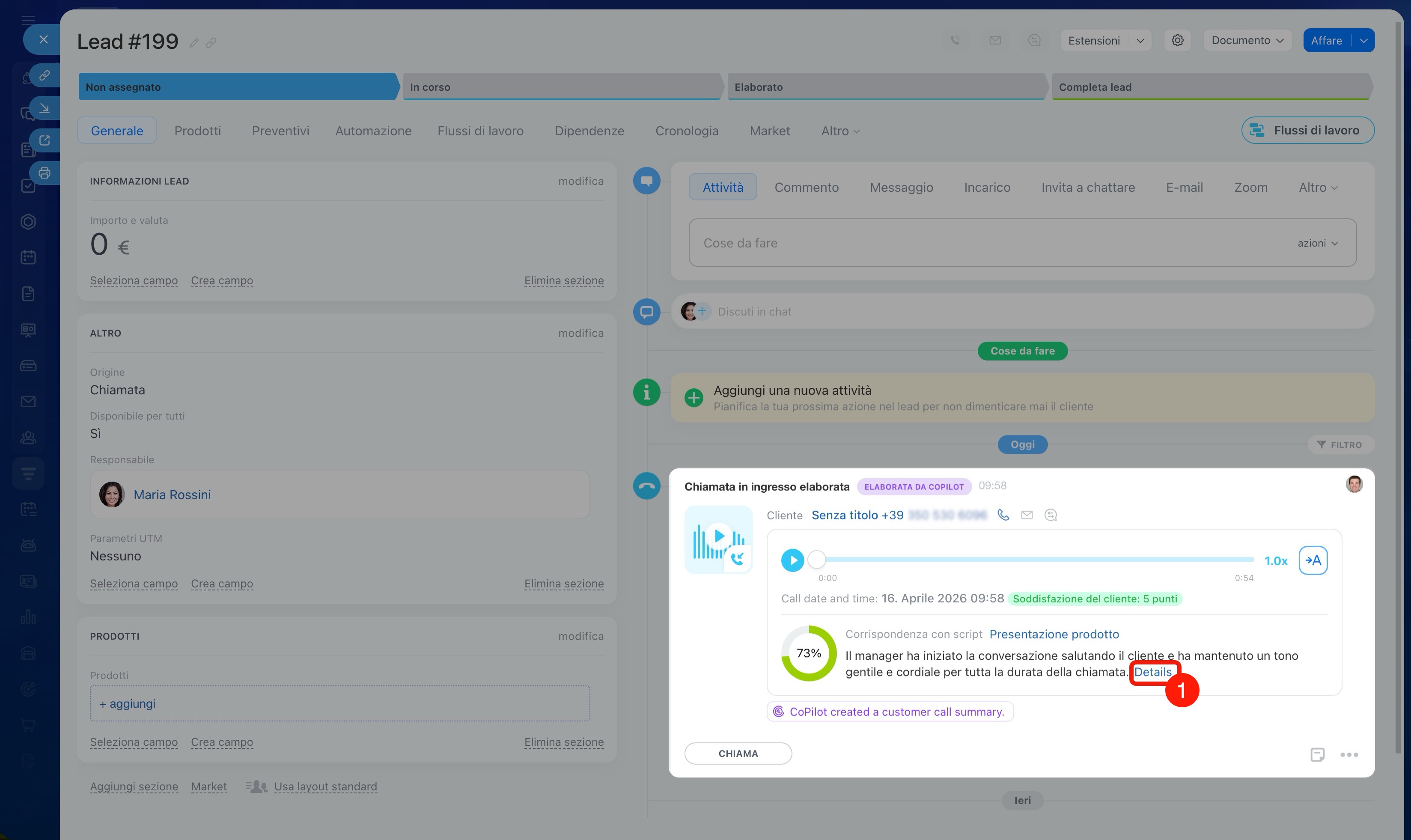Screen dimensions: 1411x840
Task: Click the pencil icon next to Lead #199
Action: [x=193, y=43]
